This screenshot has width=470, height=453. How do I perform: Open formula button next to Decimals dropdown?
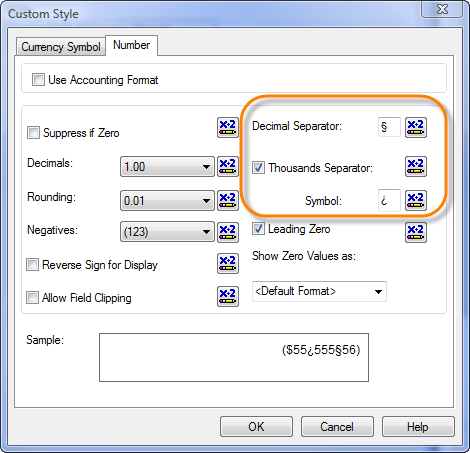(228, 166)
